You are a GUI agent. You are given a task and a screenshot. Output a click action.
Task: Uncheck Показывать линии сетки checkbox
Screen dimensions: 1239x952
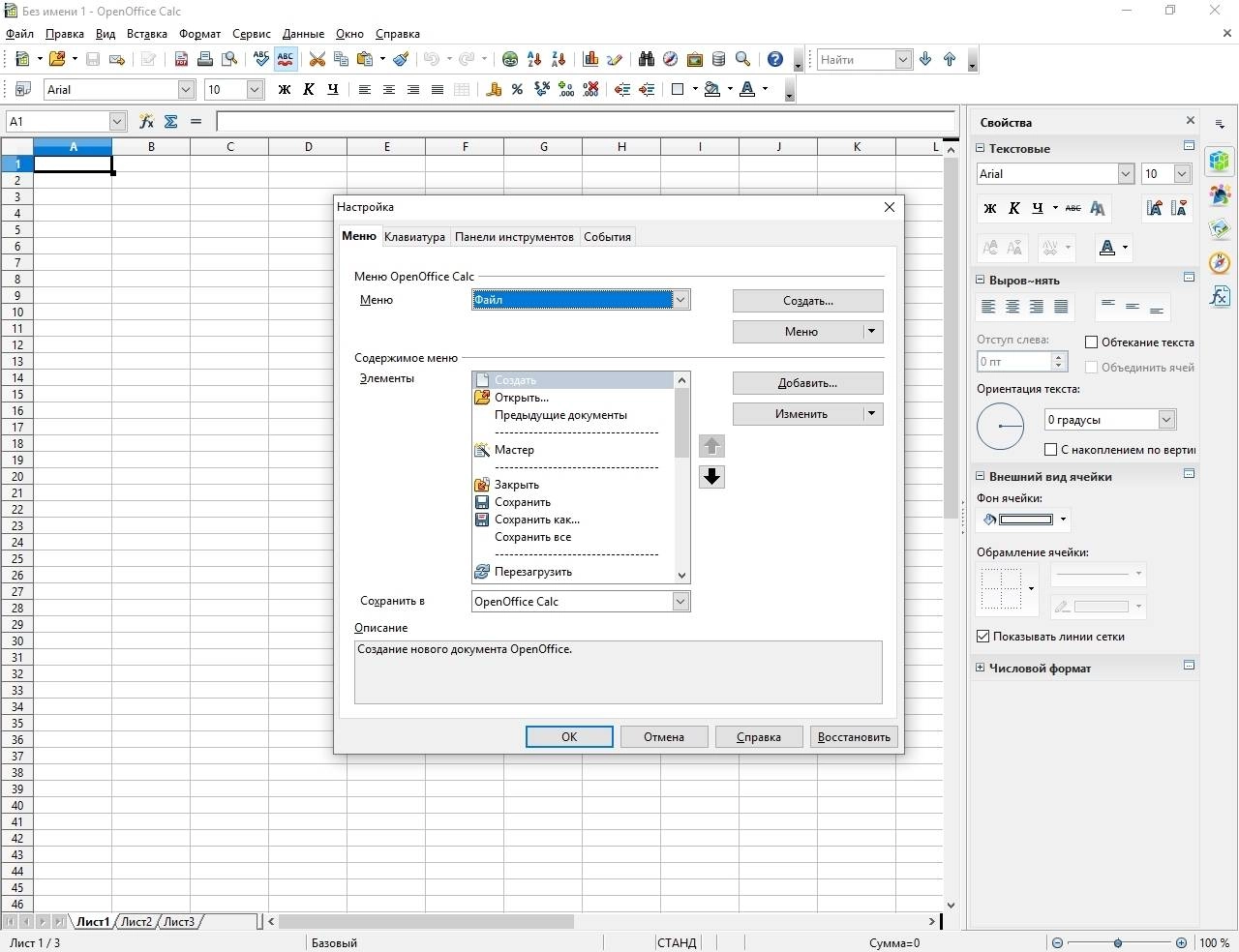click(983, 637)
